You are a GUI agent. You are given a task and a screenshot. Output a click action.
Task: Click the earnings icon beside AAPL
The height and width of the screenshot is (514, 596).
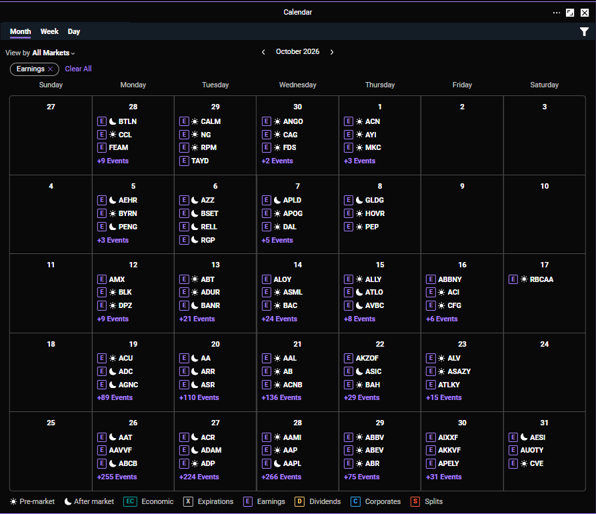click(x=266, y=463)
